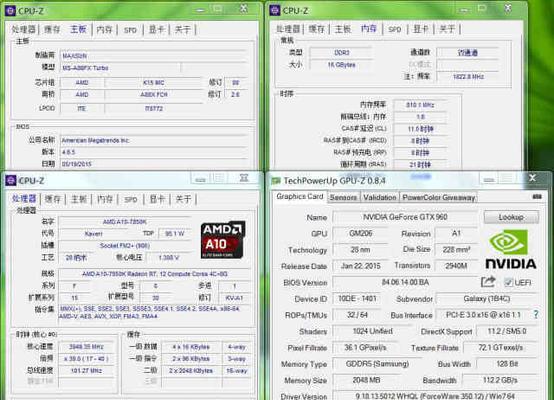Open the SPD tab in the mainboard CPU-Z window

coord(130,30)
